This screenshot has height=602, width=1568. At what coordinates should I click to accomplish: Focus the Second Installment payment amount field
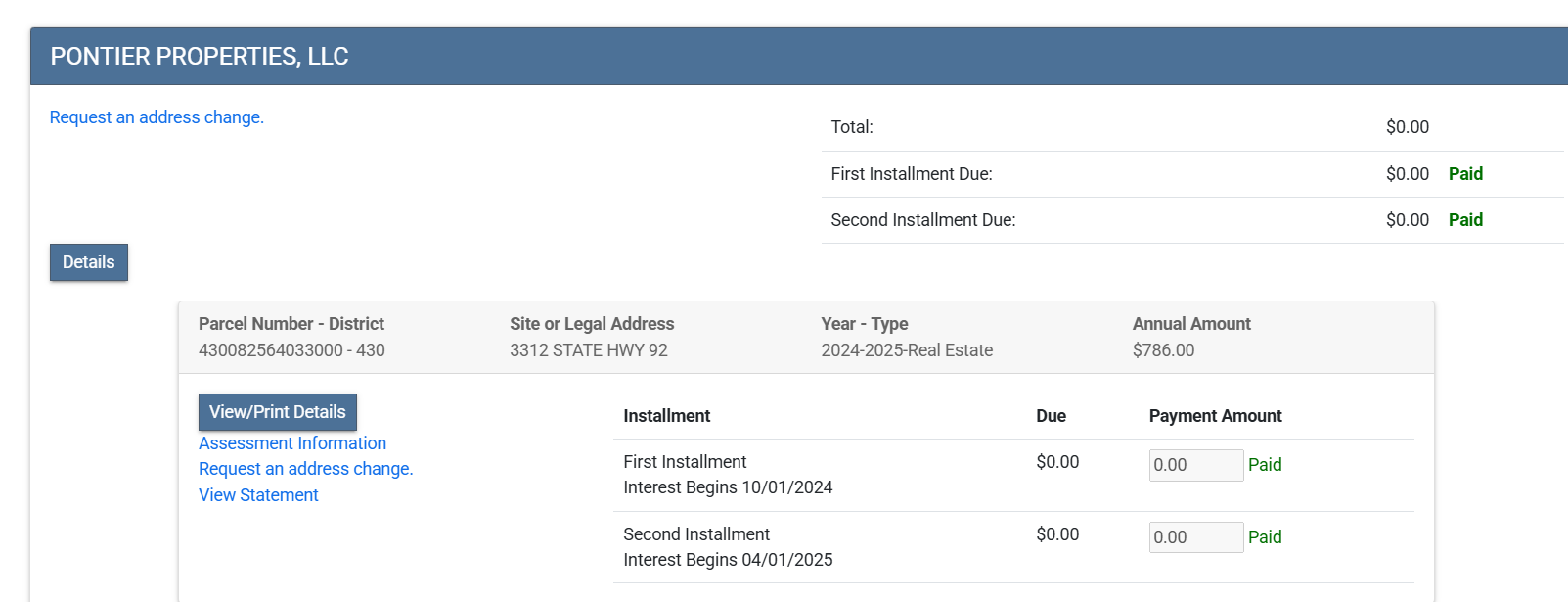[x=1195, y=537]
